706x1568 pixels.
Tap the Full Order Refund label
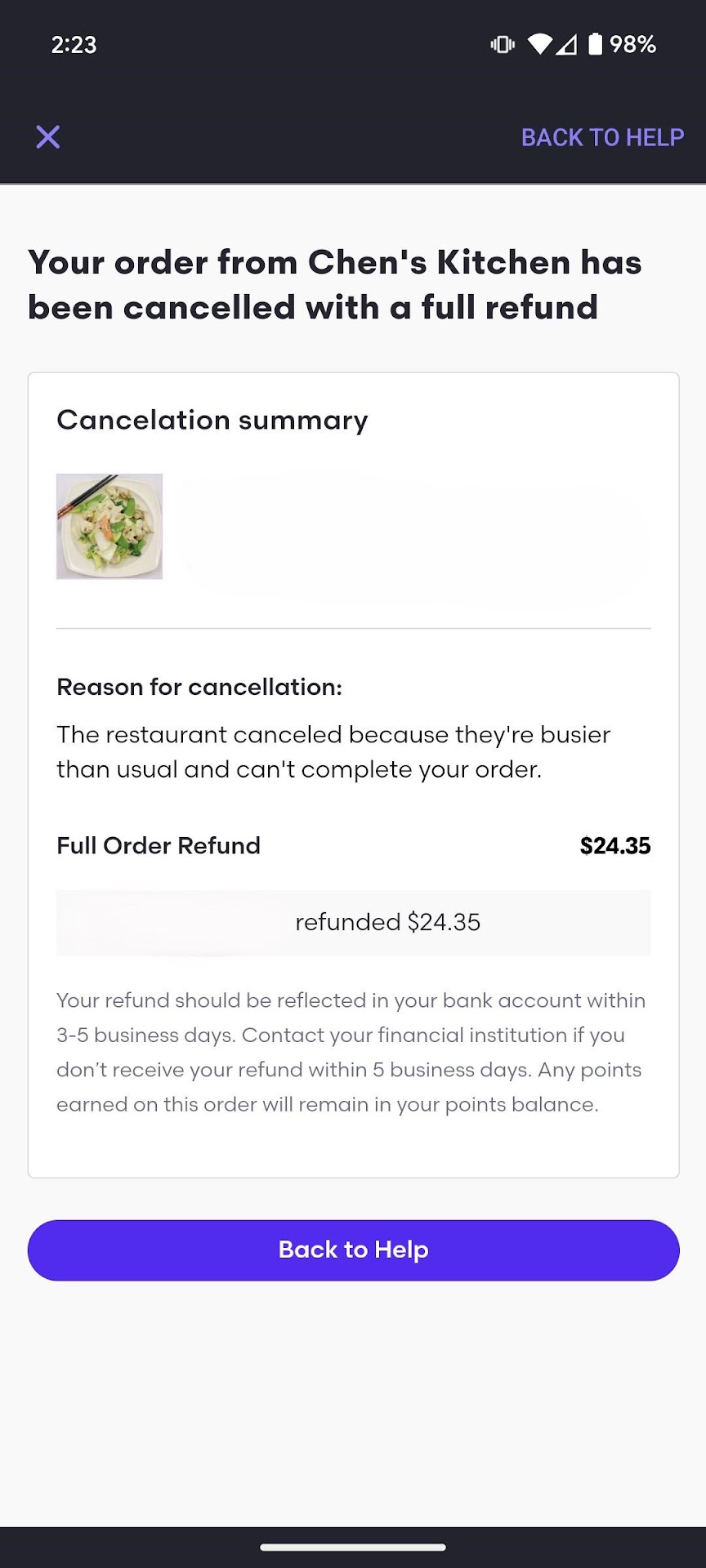(x=159, y=845)
